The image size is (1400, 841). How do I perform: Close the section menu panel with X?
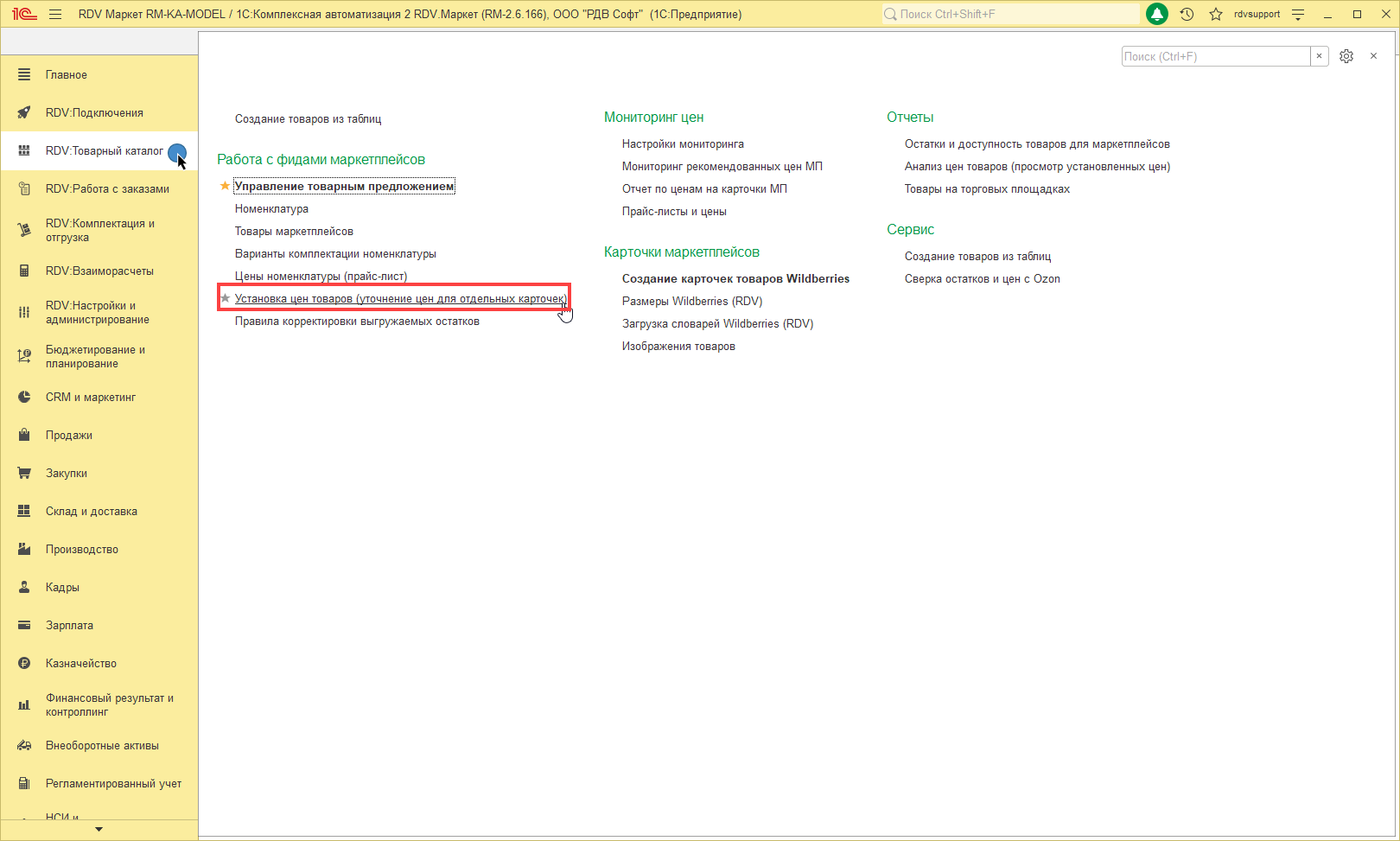pos(1373,56)
